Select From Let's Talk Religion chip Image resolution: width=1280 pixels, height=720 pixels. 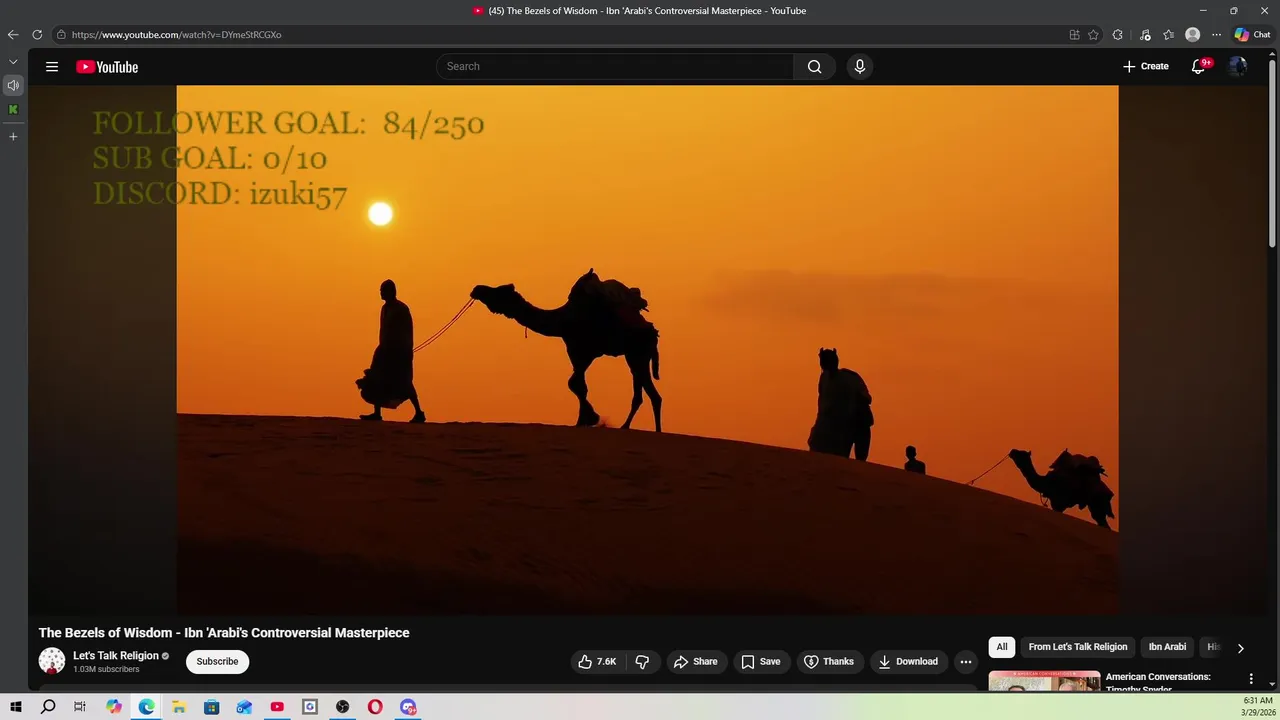click(x=1078, y=647)
